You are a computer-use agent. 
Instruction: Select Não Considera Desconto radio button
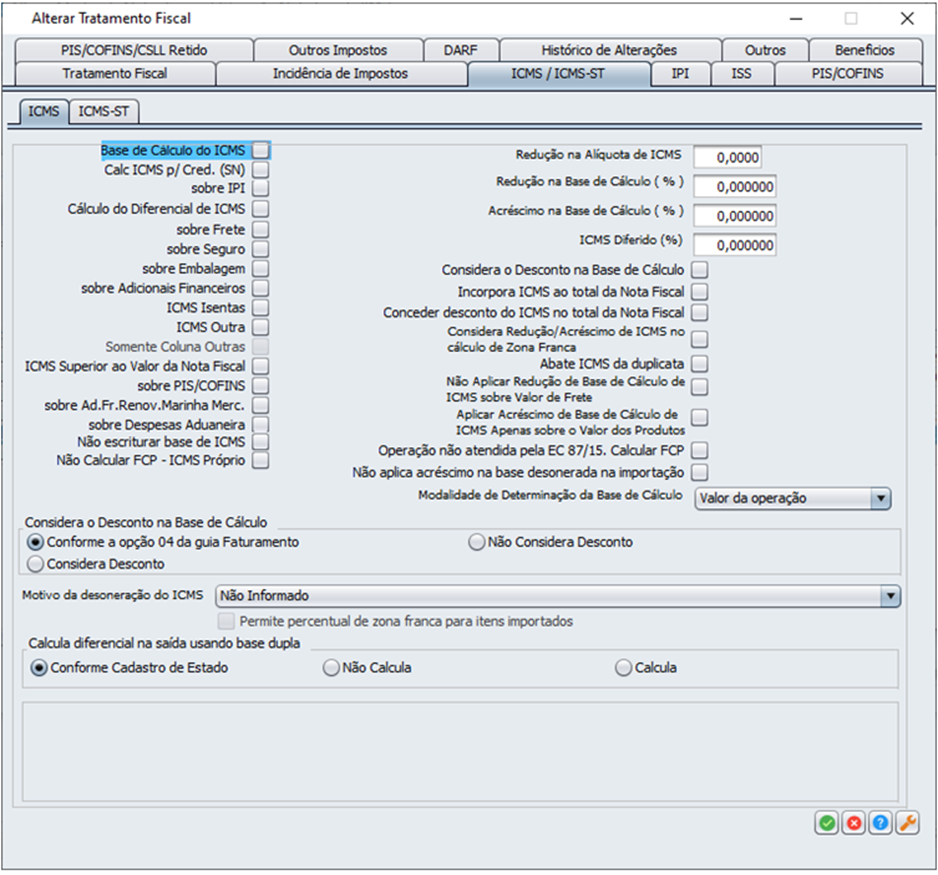pos(477,542)
